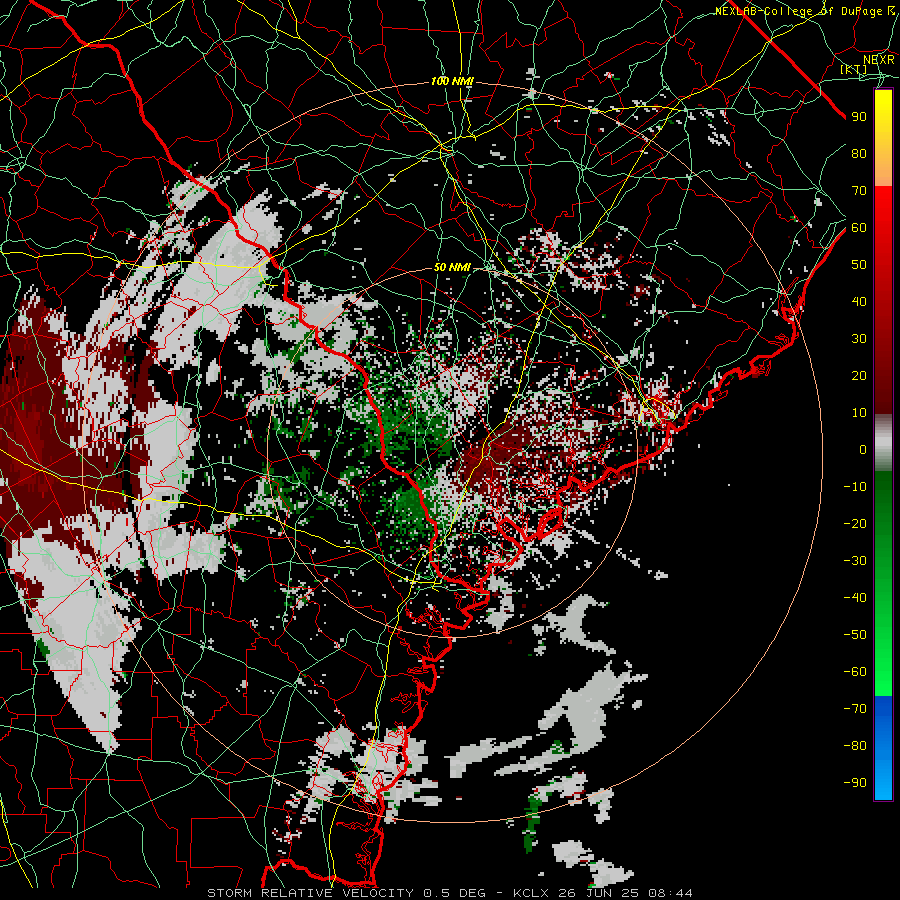Click the 0 value on the velocity scale
Screen dimensions: 900x900
tap(863, 450)
